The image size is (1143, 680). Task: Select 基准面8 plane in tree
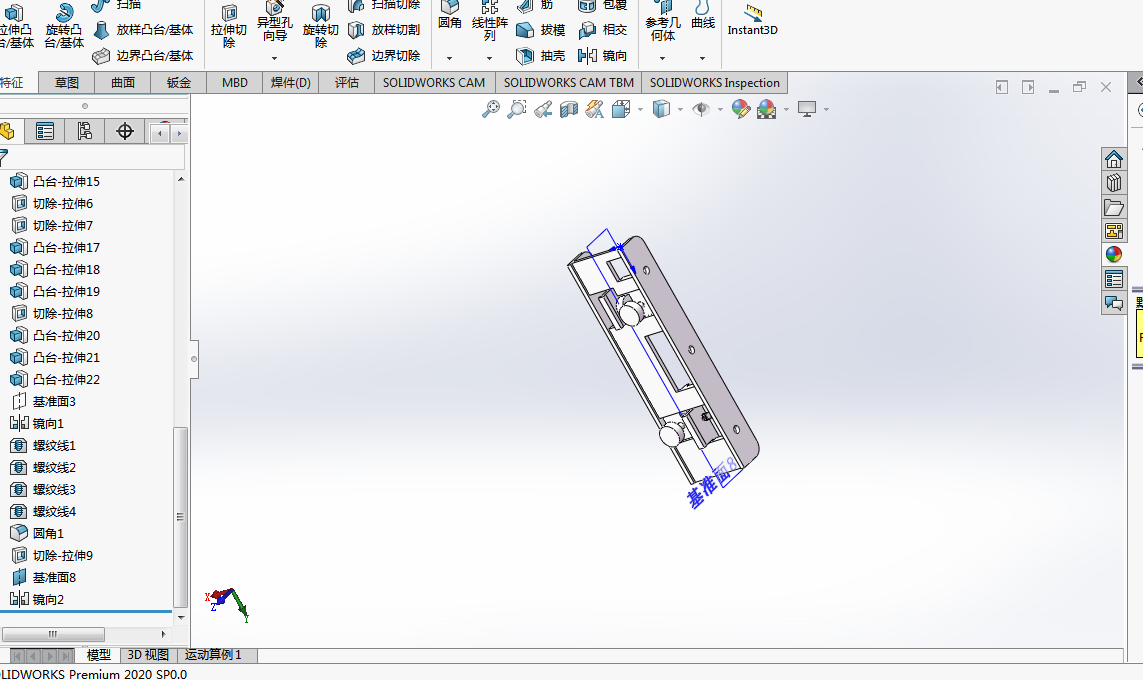tap(44, 577)
